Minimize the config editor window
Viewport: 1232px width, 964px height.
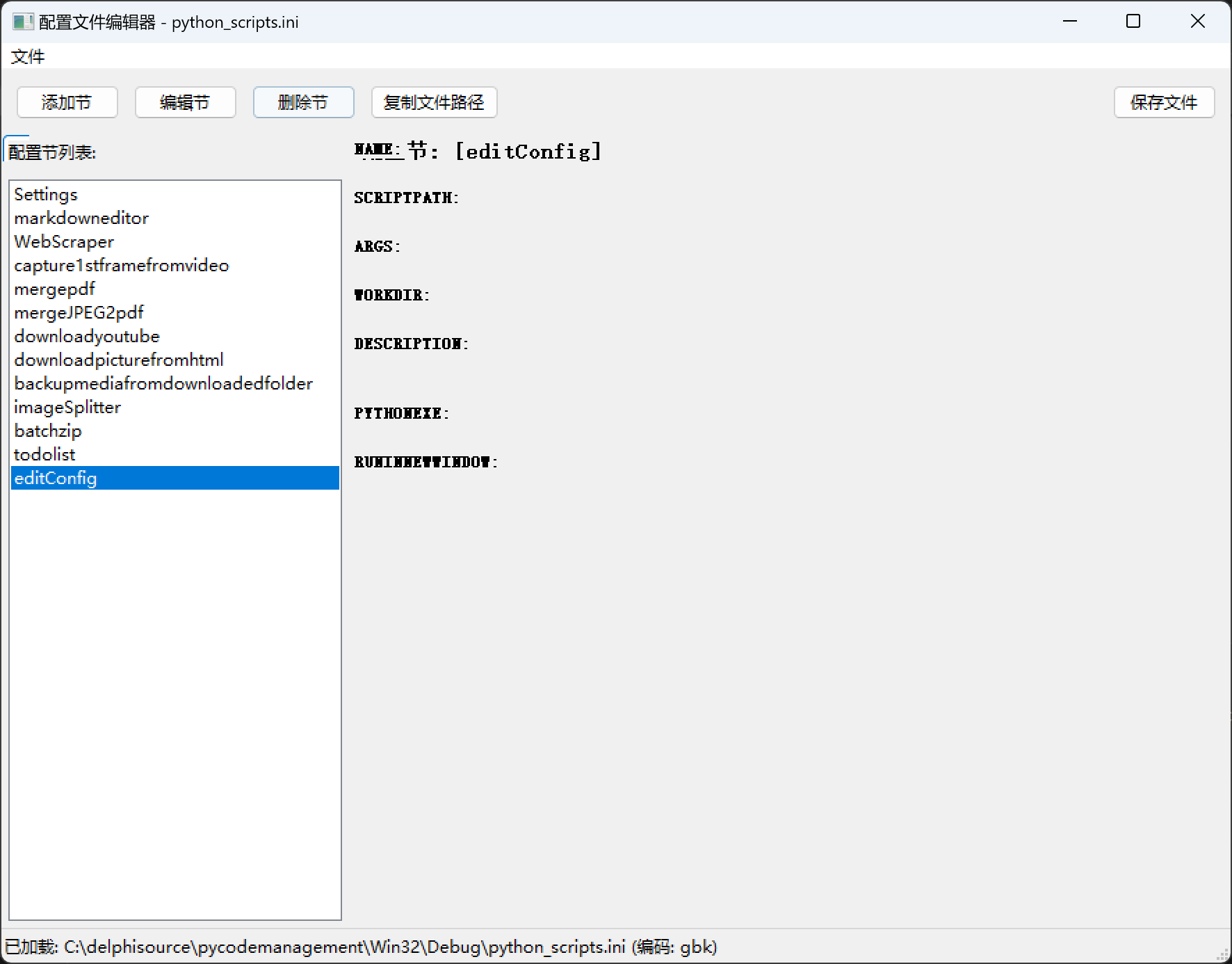pos(1070,22)
